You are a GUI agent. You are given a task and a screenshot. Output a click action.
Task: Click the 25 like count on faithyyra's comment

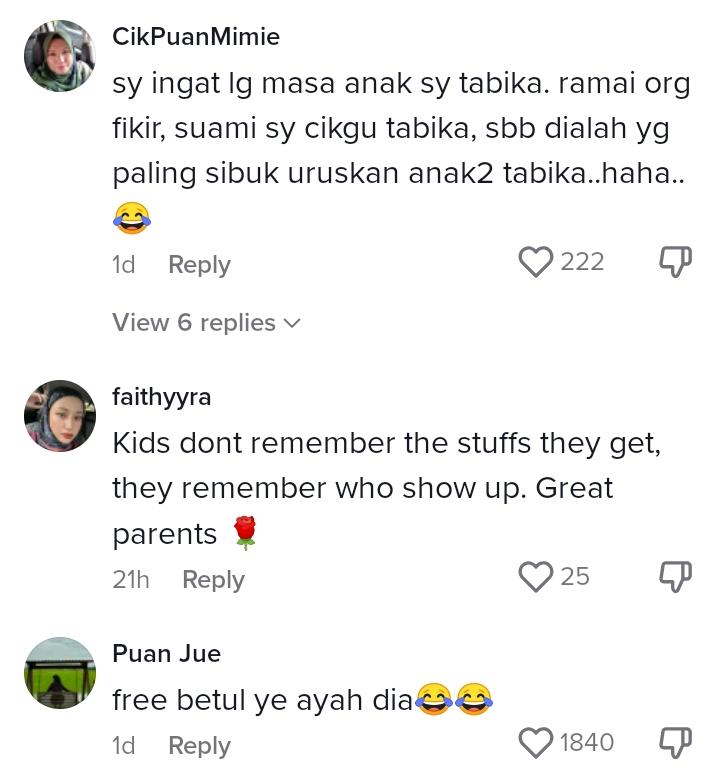click(575, 577)
